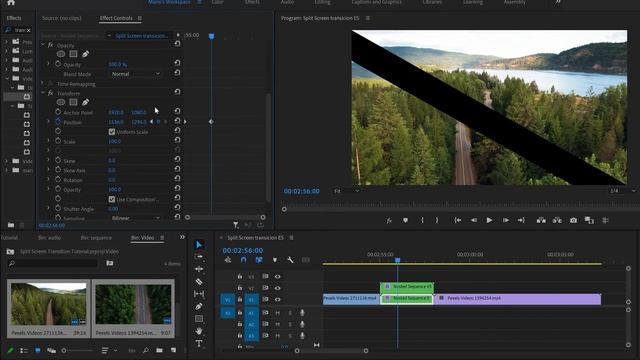Create new bin in Project panel
The image size is (640, 360).
click(159, 350)
